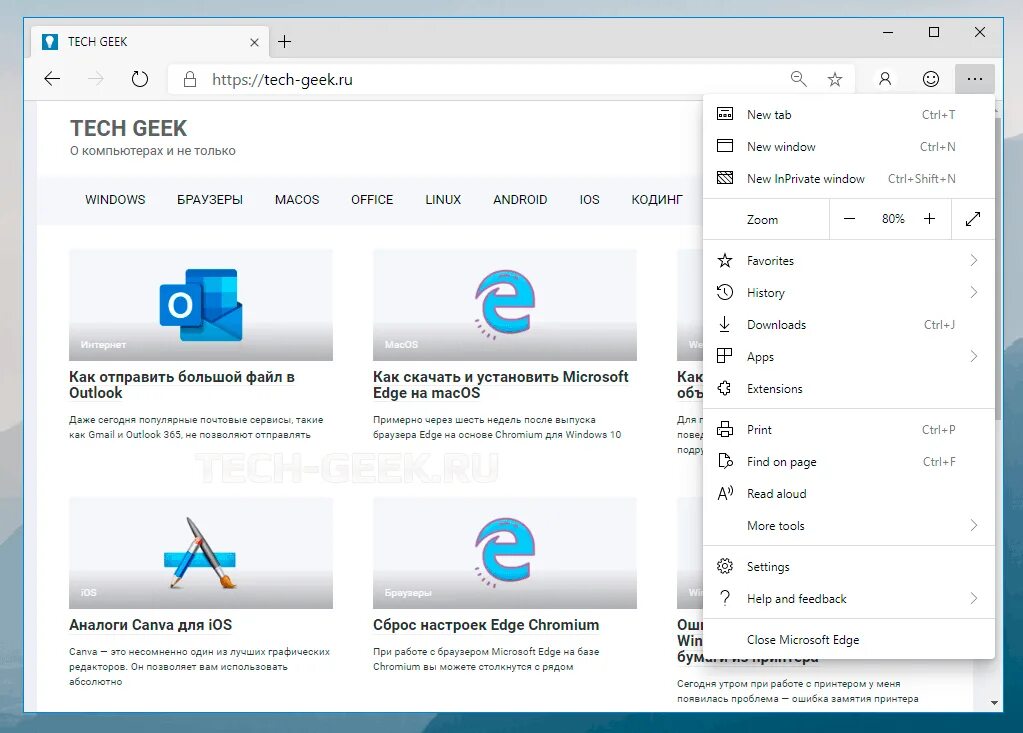Add page to favorites with star icon
This screenshot has width=1023, height=733.
834,80
